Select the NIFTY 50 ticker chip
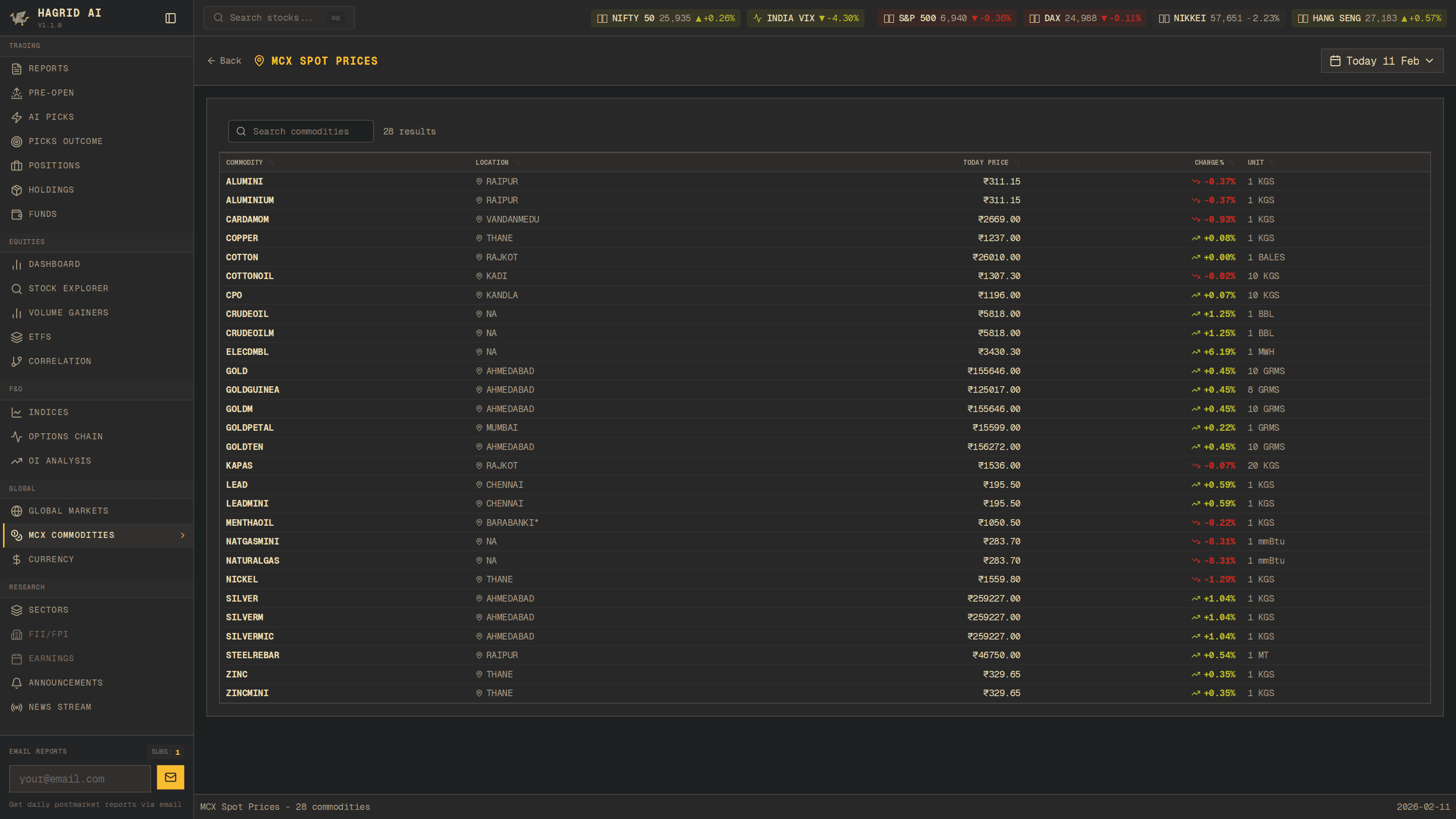Viewport: 1456px width, 819px height. [x=665, y=18]
